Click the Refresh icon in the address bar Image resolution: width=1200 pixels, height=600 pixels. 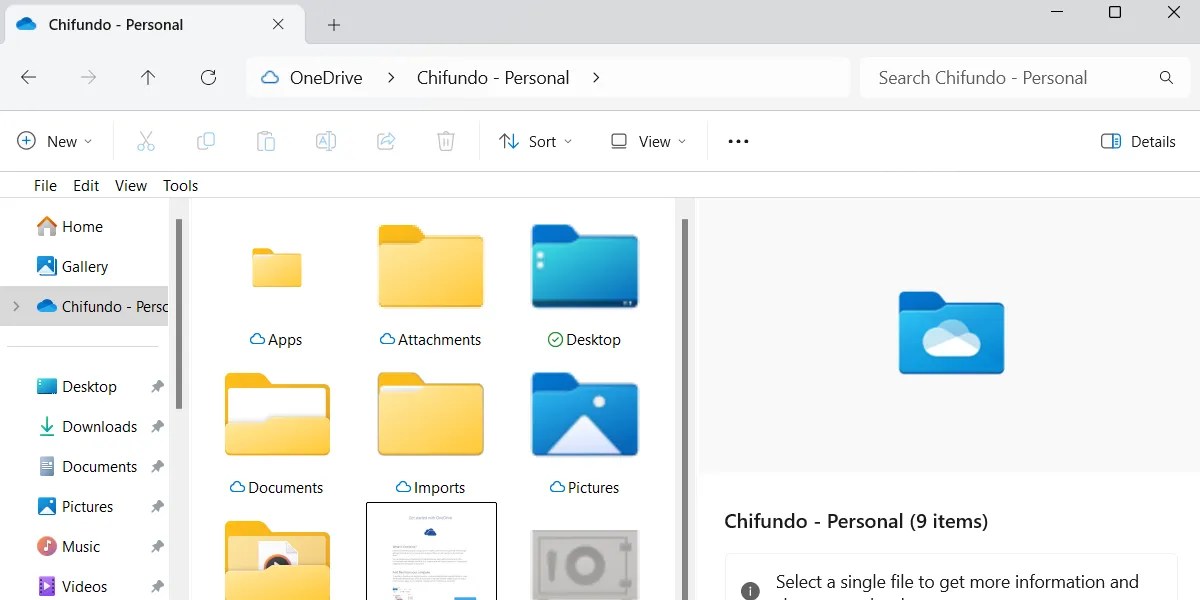pyautogui.click(x=208, y=77)
